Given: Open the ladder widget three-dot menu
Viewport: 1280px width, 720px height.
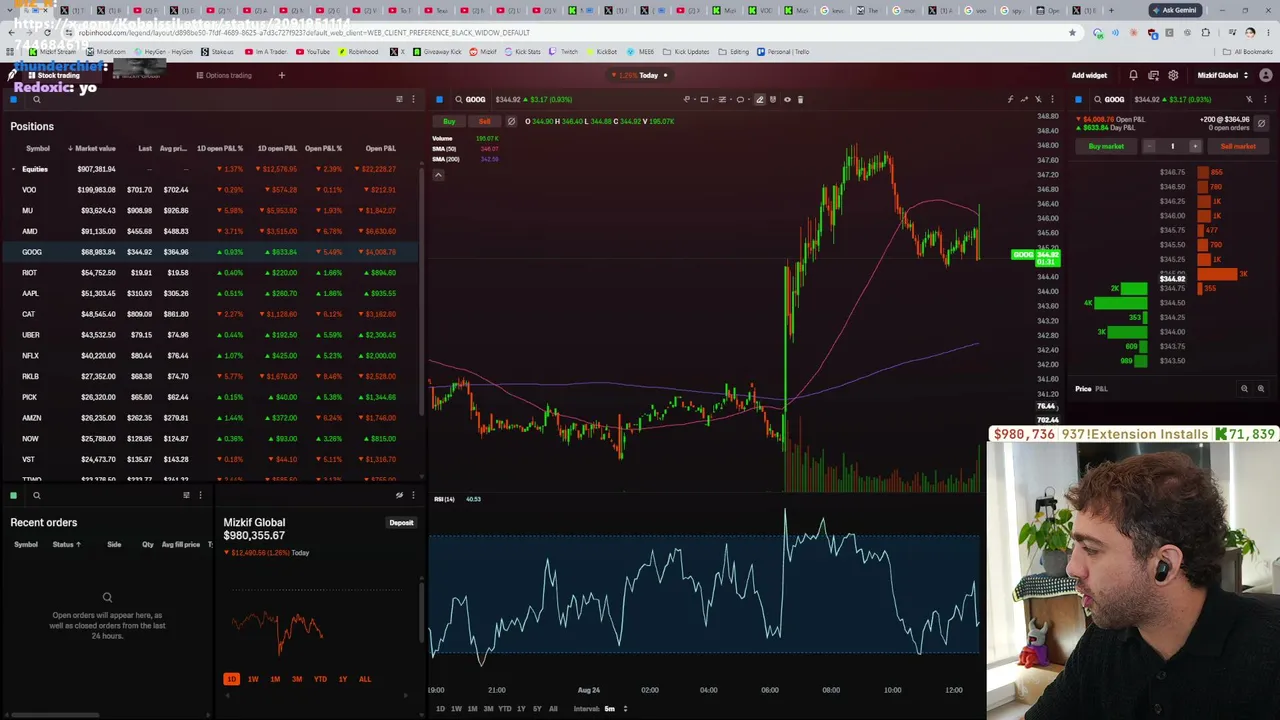Looking at the screenshot, I should coord(1265,99).
